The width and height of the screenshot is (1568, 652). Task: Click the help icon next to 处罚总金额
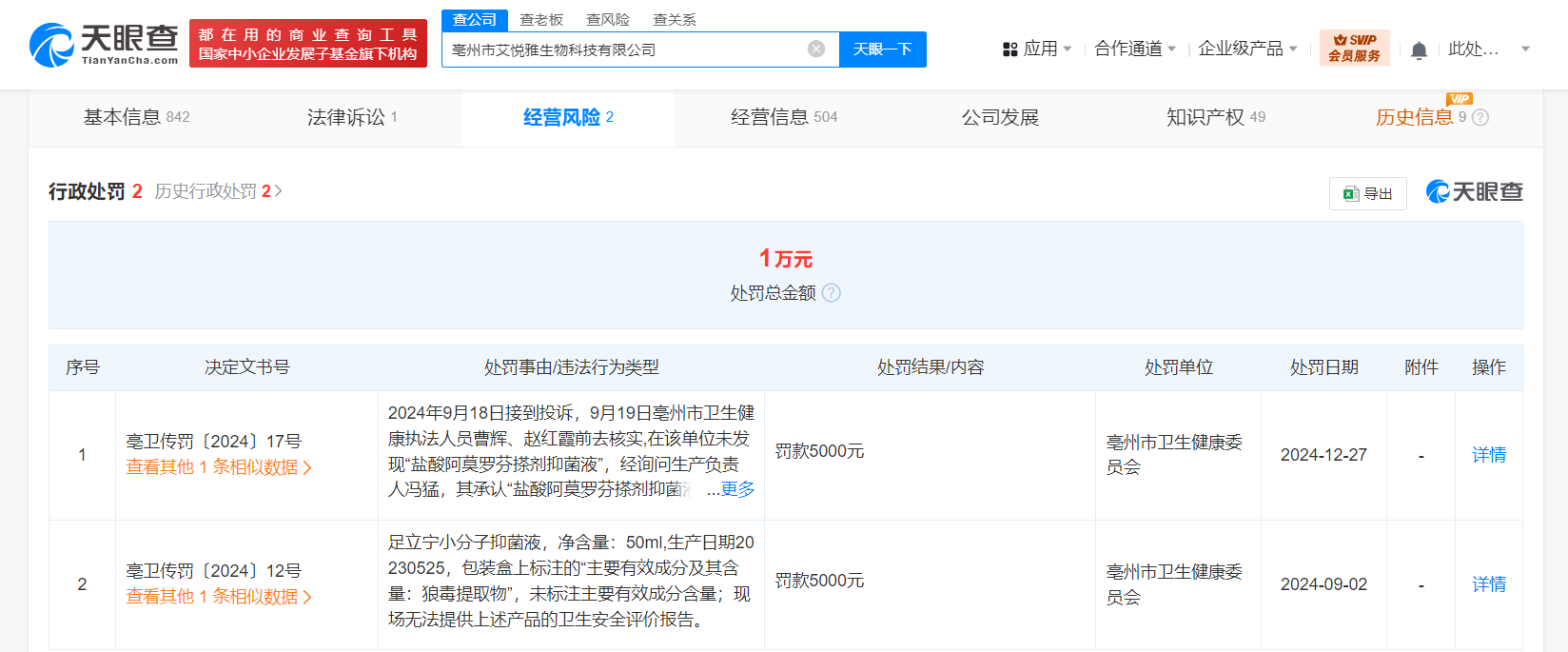point(832,293)
